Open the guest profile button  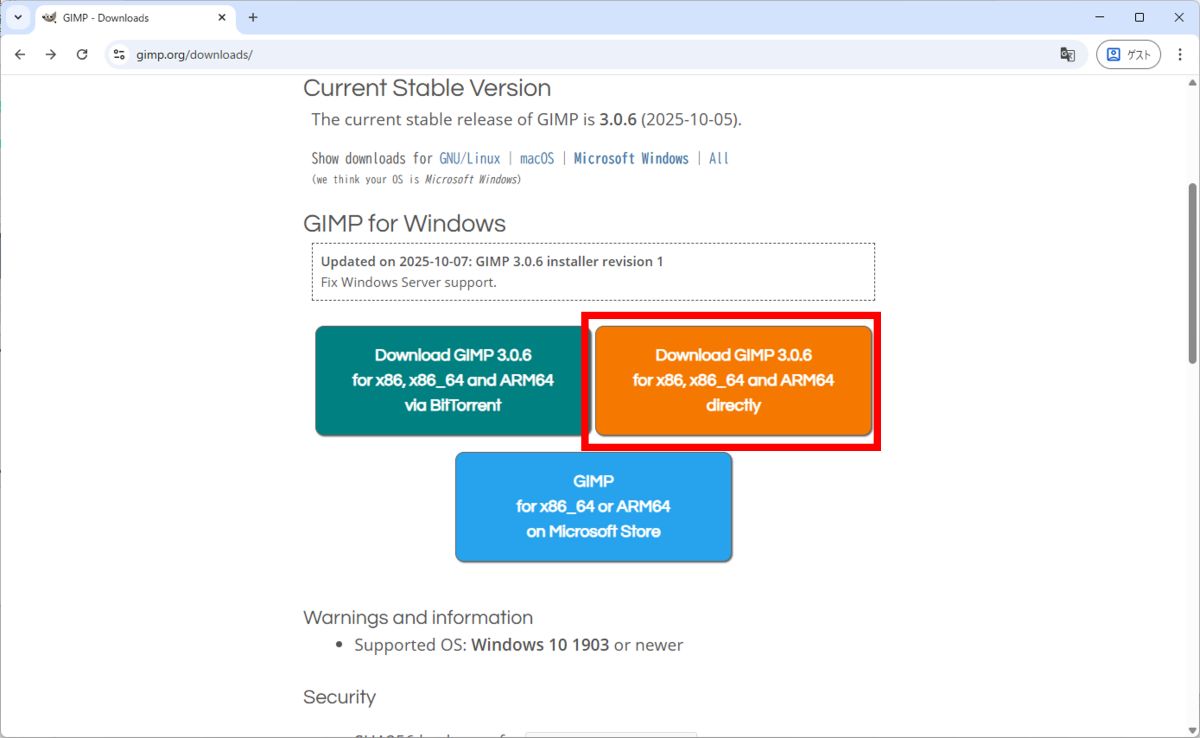pyautogui.click(x=1128, y=55)
